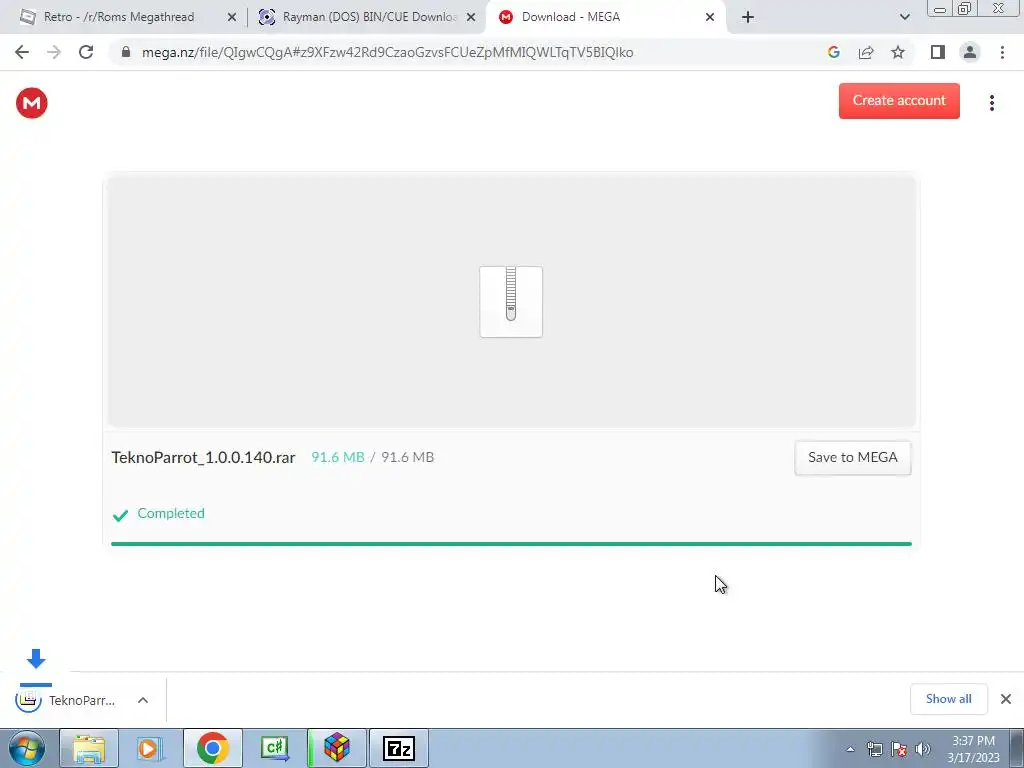Bookmark this page with star icon
This screenshot has height=768, width=1024.
898,52
